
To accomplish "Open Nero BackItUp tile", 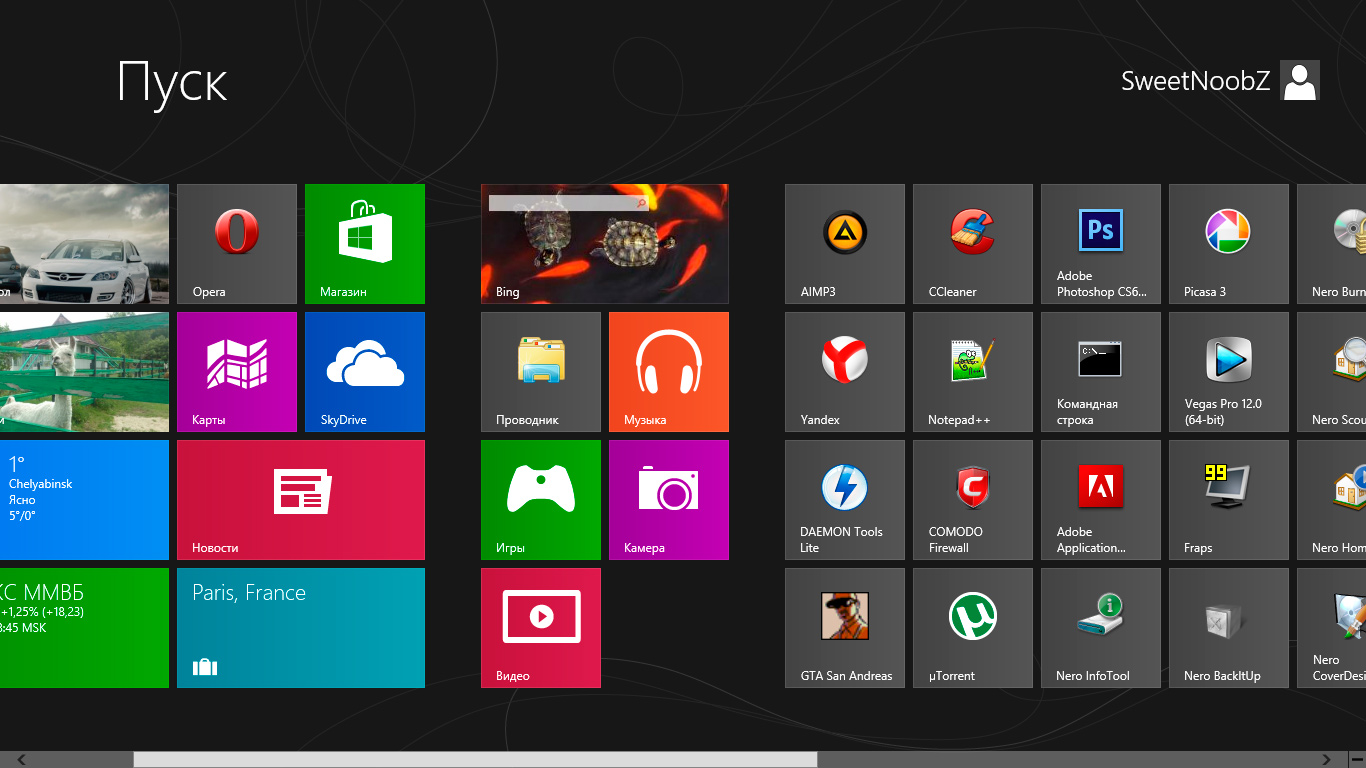I will point(1229,628).
